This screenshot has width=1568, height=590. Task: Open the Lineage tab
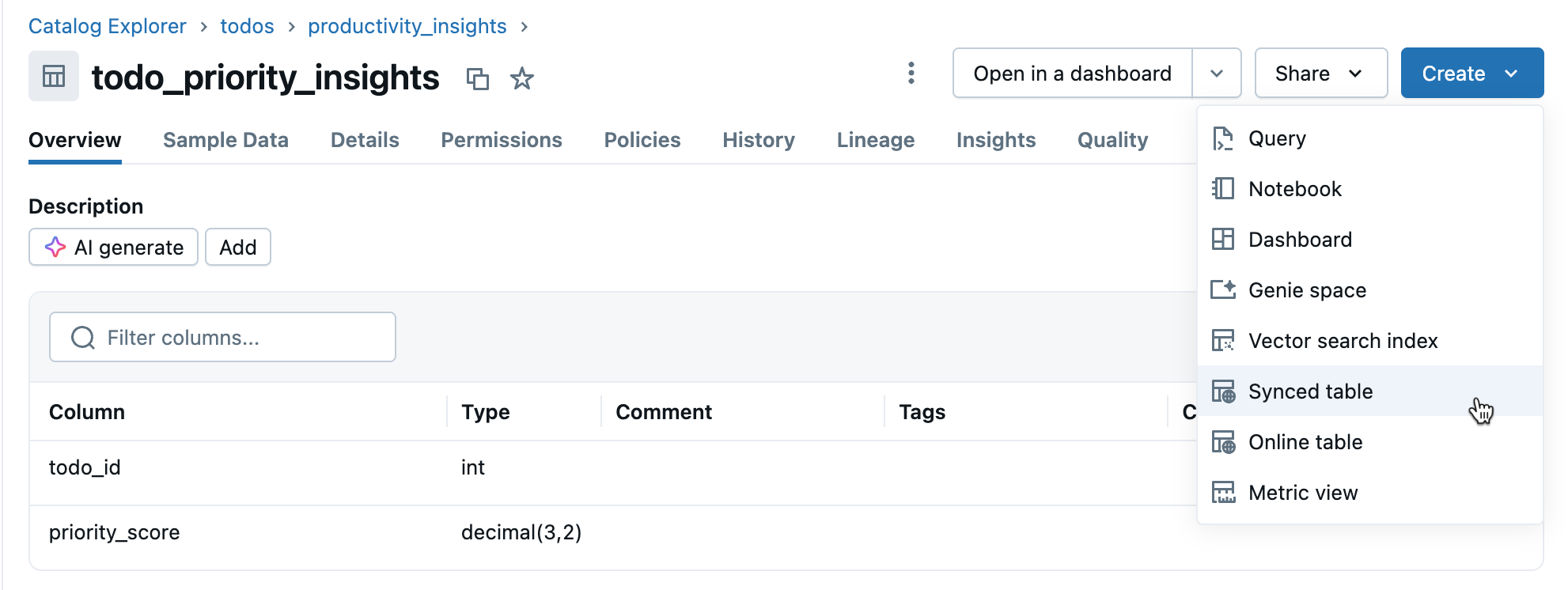point(875,140)
